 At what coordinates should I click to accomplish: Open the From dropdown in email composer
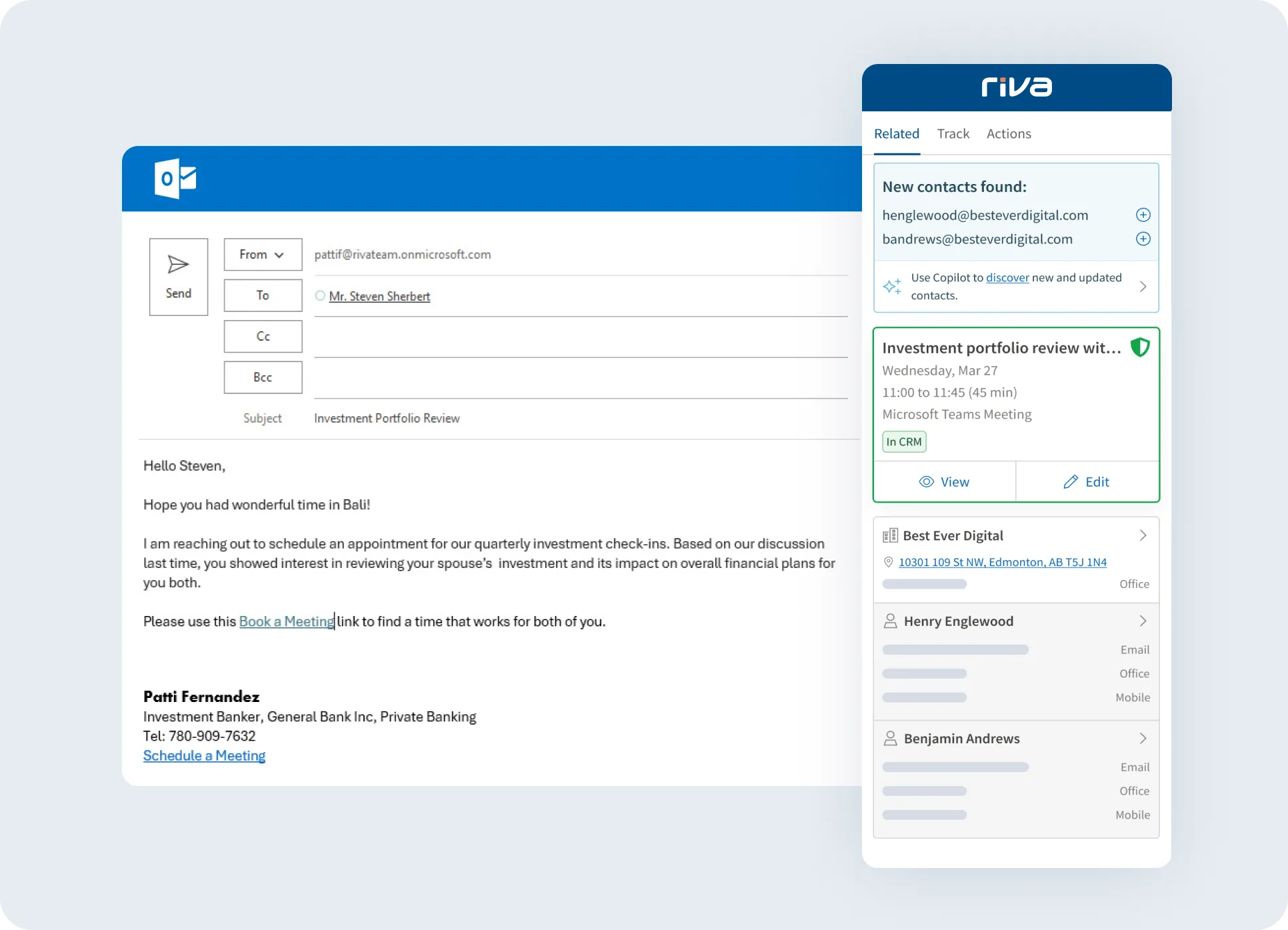coord(262,255)
